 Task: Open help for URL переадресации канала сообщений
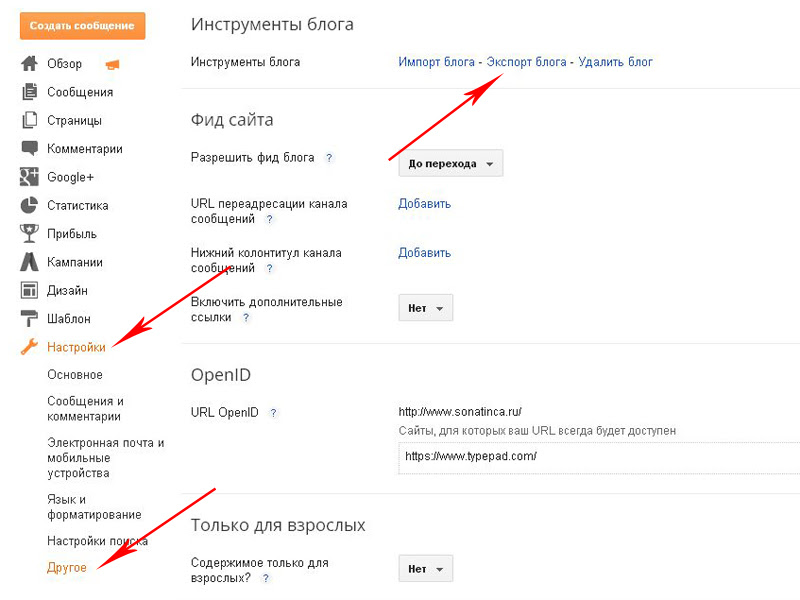coord(269,219)
